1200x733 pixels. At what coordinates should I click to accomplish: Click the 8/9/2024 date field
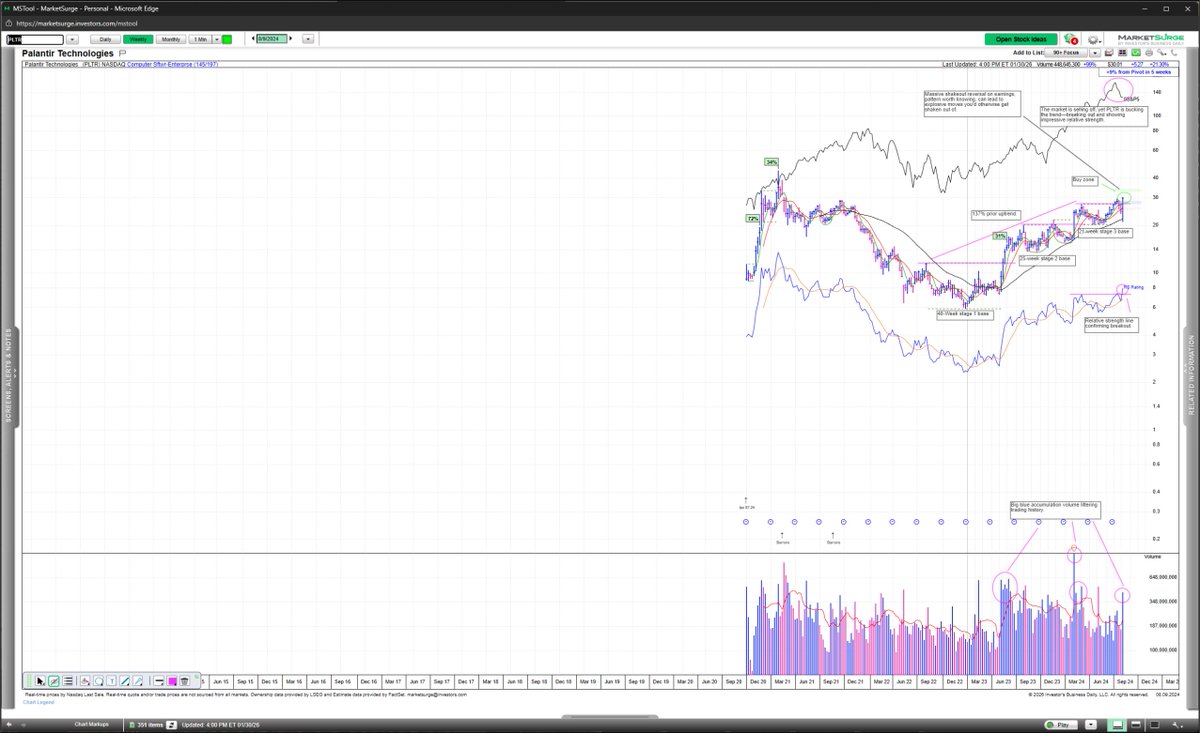coord(272,39)
